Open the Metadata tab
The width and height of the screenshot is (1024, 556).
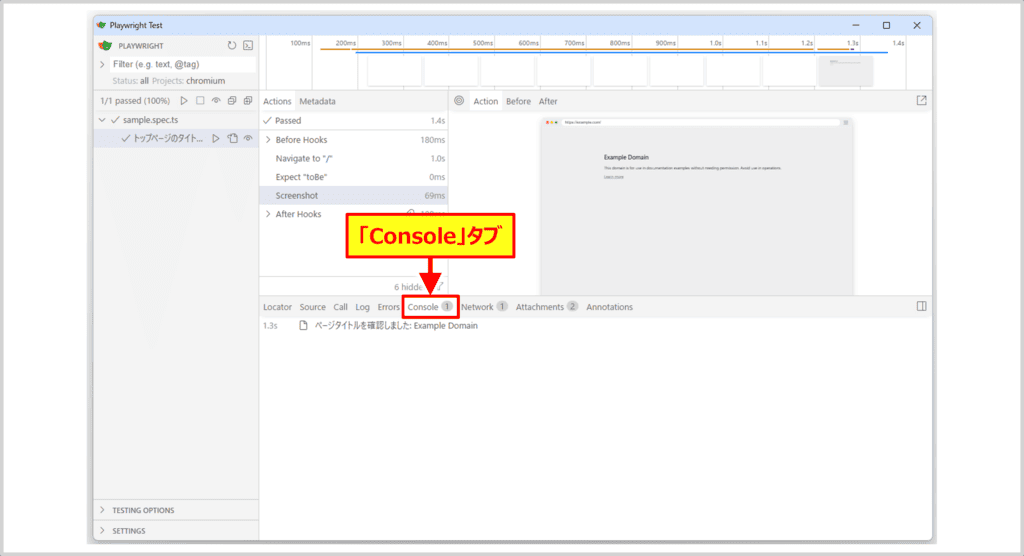(317, 101)
